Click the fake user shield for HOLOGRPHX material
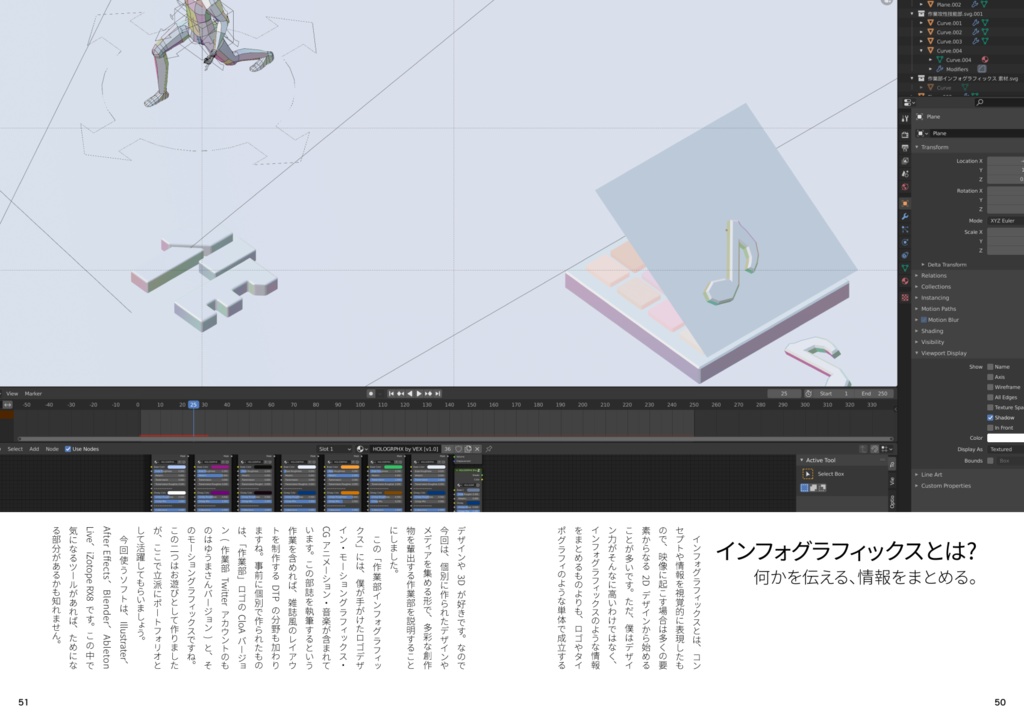The image size is (1024, 723). pos(459,448)
